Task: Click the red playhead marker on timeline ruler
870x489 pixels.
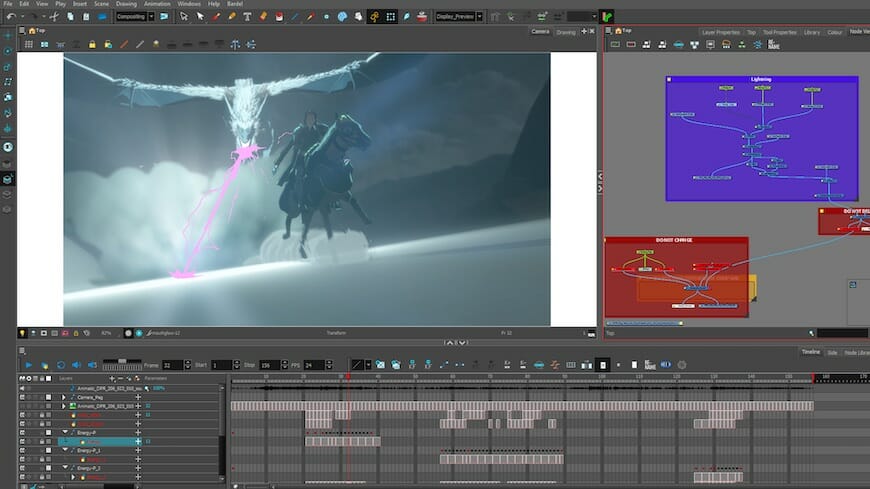Action: tap(348, 376)
